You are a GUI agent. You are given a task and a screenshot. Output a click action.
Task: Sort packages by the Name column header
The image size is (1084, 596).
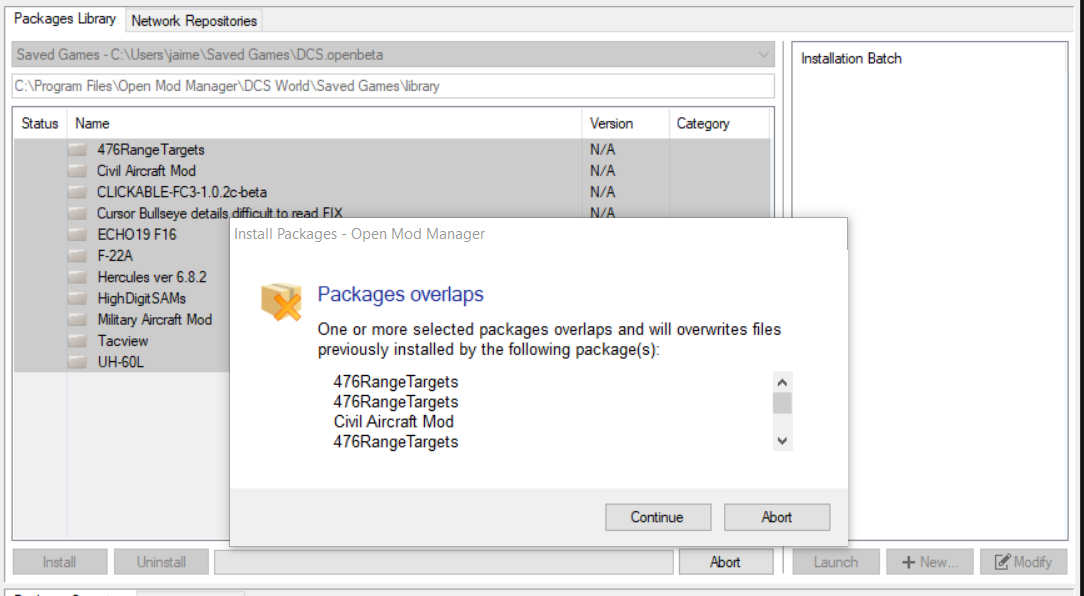(324, 124)
